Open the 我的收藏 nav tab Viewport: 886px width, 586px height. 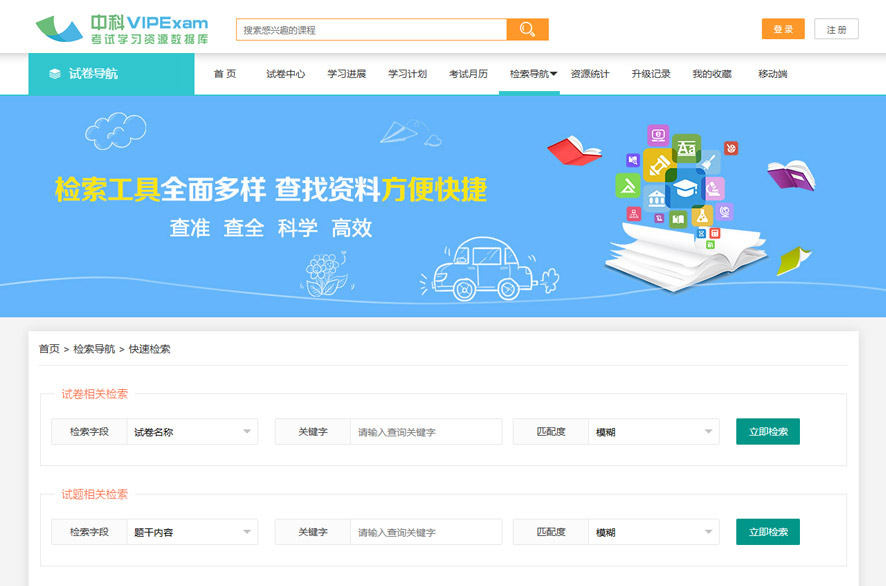(x=712, y=73)
